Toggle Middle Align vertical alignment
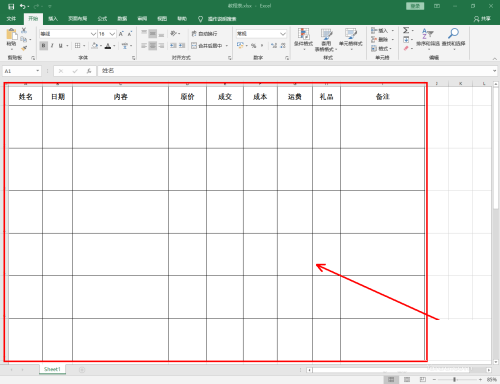 pyautogui.click(x=153, y=33)
